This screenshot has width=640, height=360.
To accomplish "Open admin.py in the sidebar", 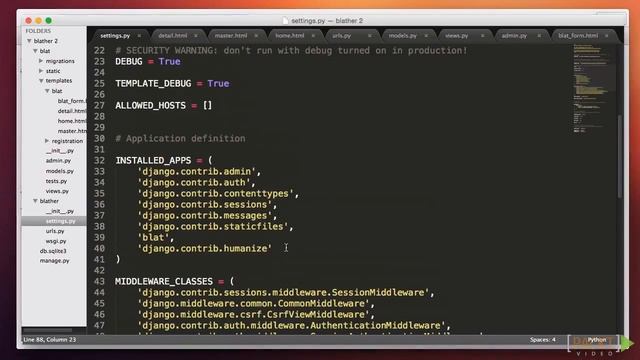I will (58, 161).
